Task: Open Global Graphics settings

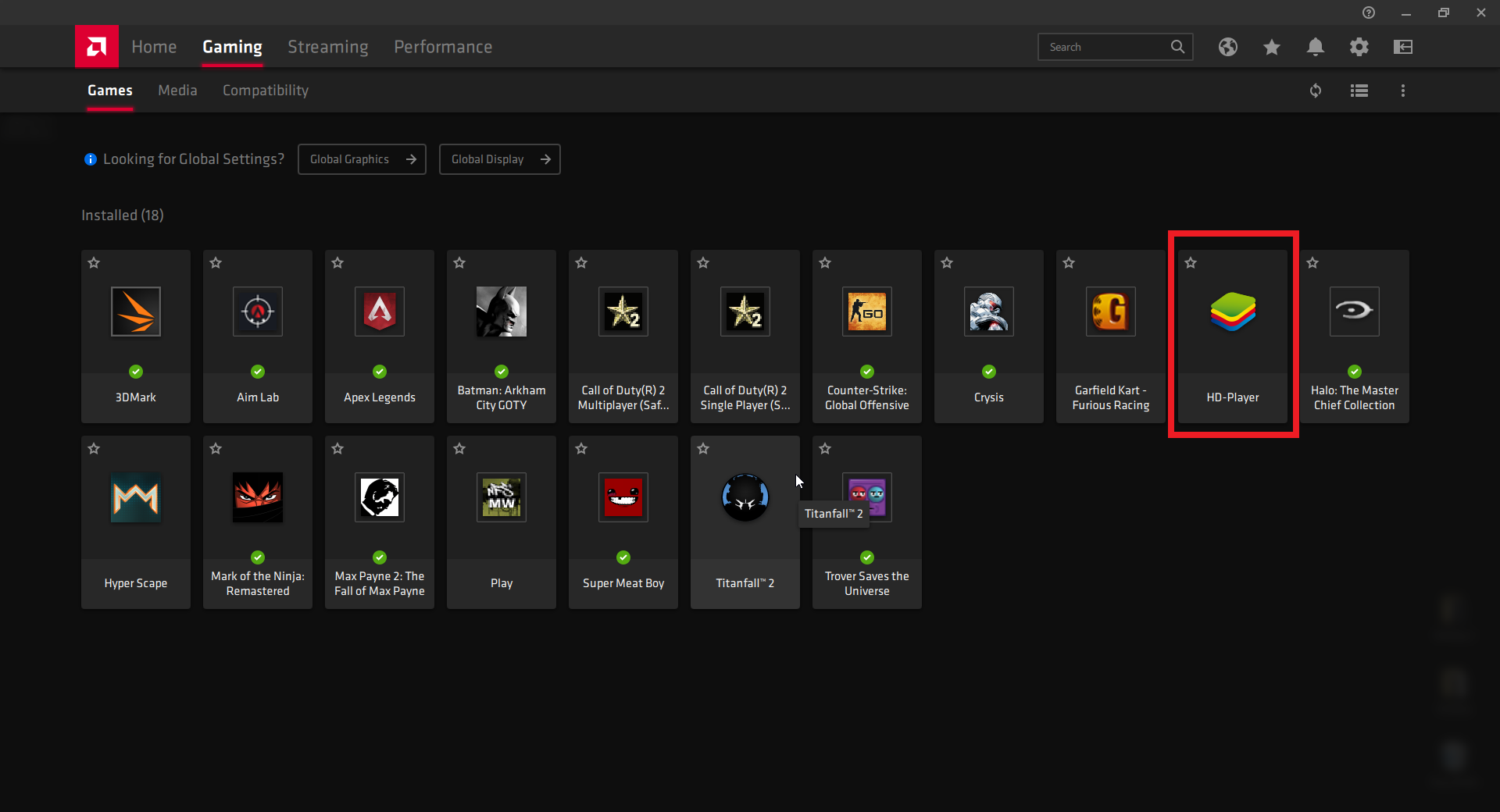Action: tap(362, 159)
